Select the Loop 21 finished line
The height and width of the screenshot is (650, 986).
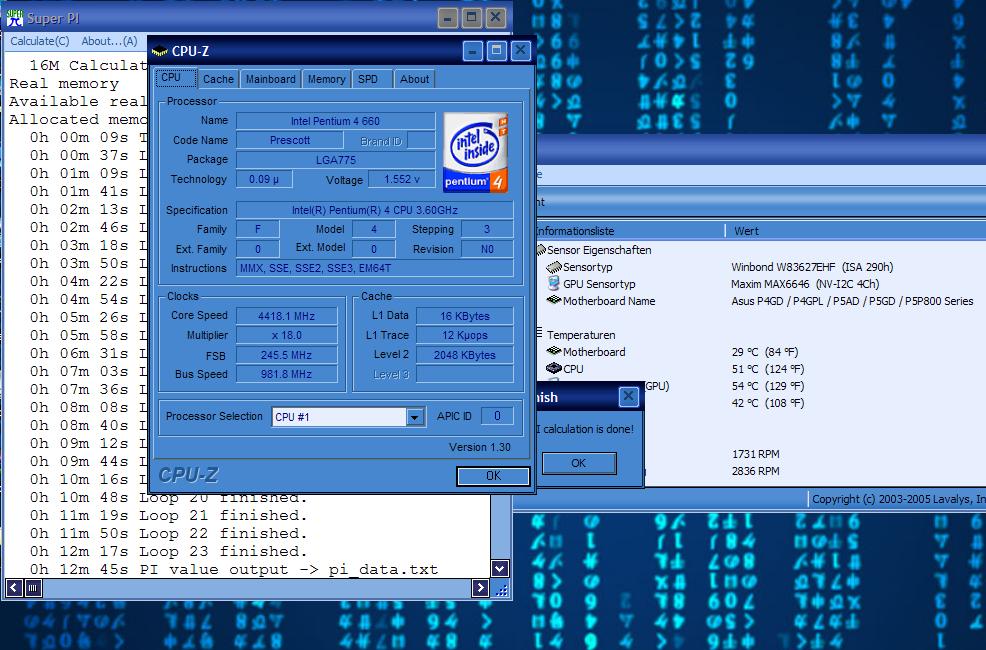[169, 515]
